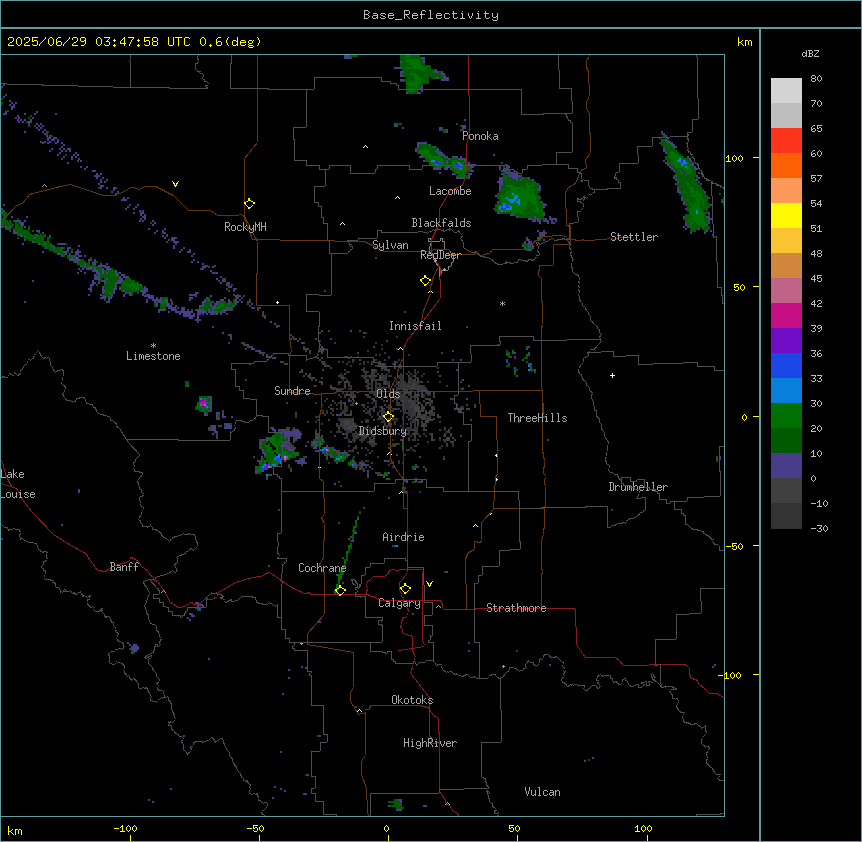Click the Olds city label
The image size is (862, 842).
[388, 394]
